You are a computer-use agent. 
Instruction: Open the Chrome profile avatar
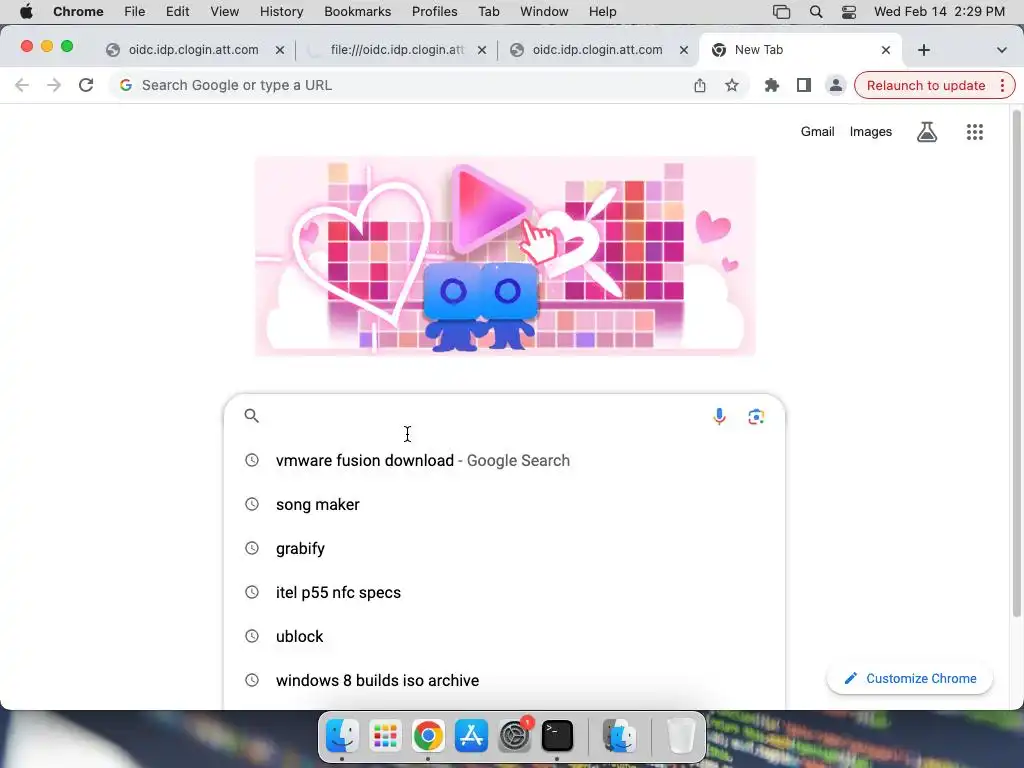coord(835,85)
